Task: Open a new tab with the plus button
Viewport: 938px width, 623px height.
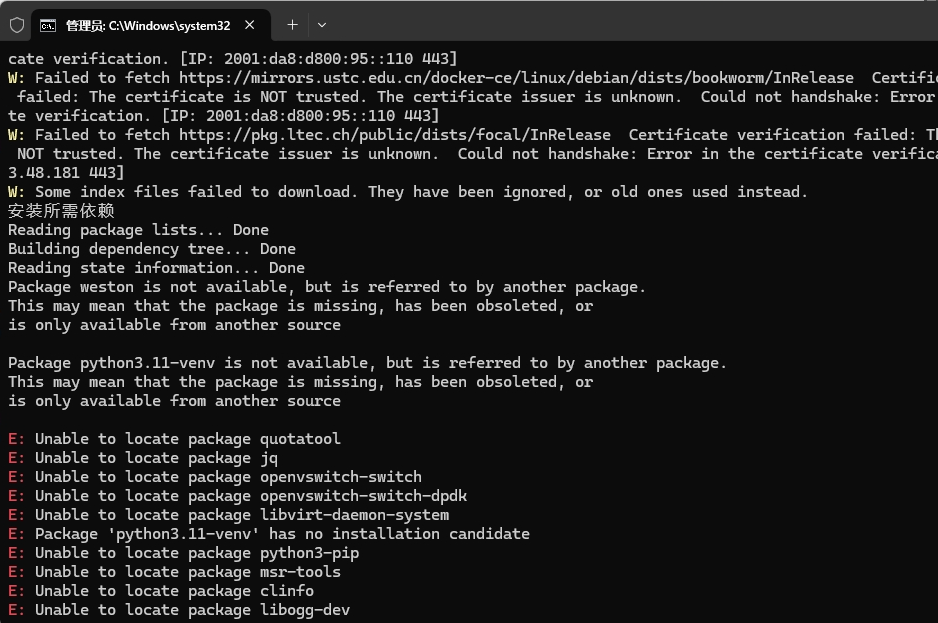Action: click(x=292, y=25)
